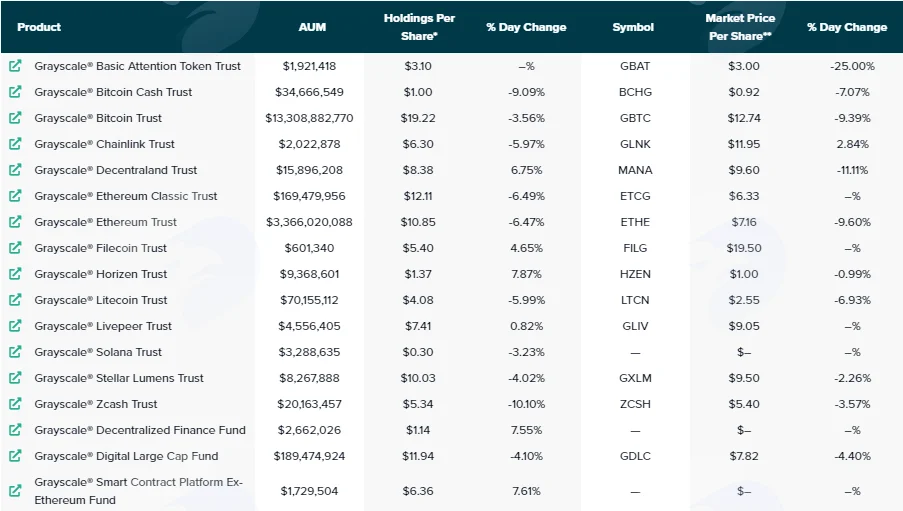
Task: Open external link icon for Zcash Trust
Action: click(15, 404)
